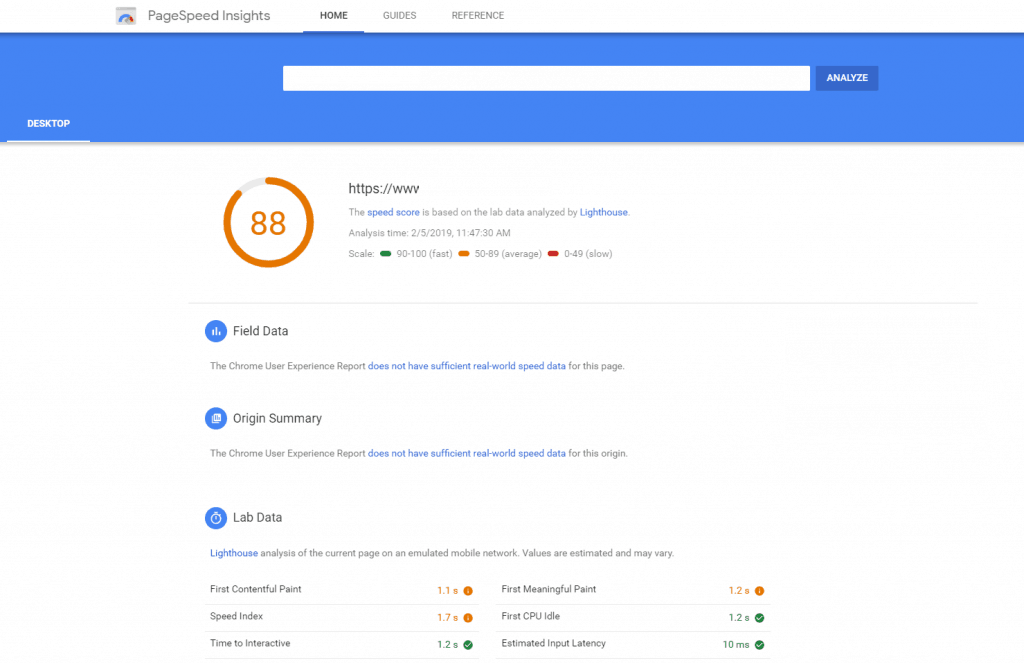The width and height of the screenshot is (1024, 663).
Task: Click the Field Data bar chart icon
Action: pyautogui.click(x=216, y=331)
